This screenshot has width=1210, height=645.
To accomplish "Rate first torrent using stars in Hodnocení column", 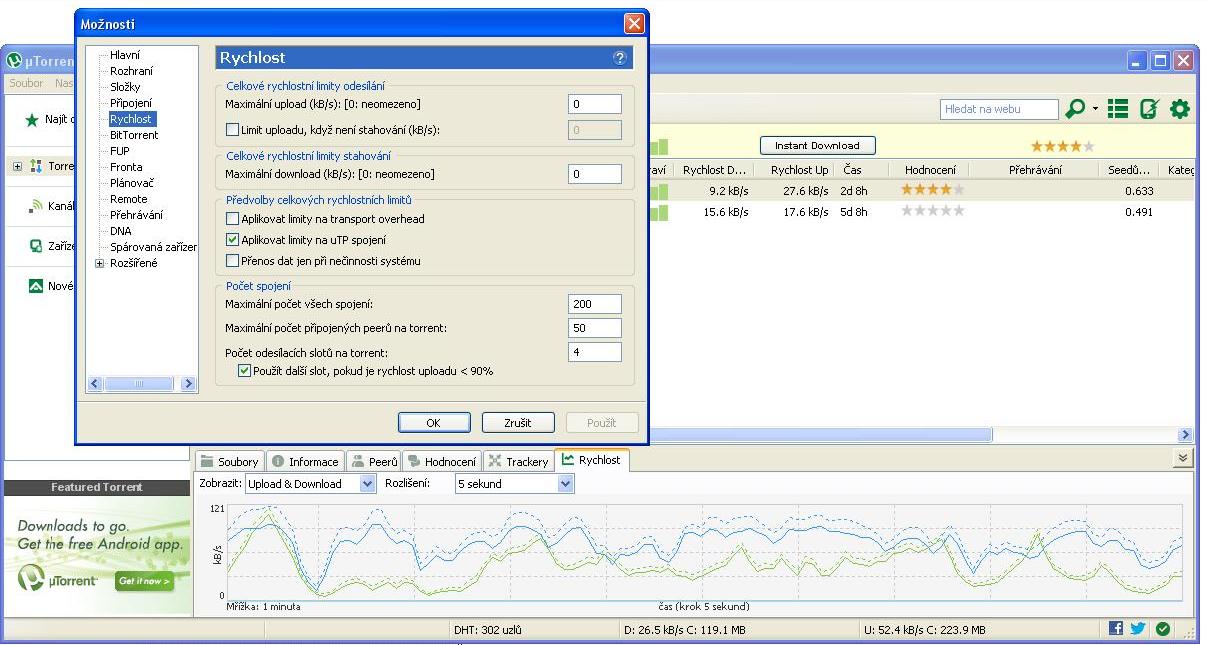I will 933,189.
